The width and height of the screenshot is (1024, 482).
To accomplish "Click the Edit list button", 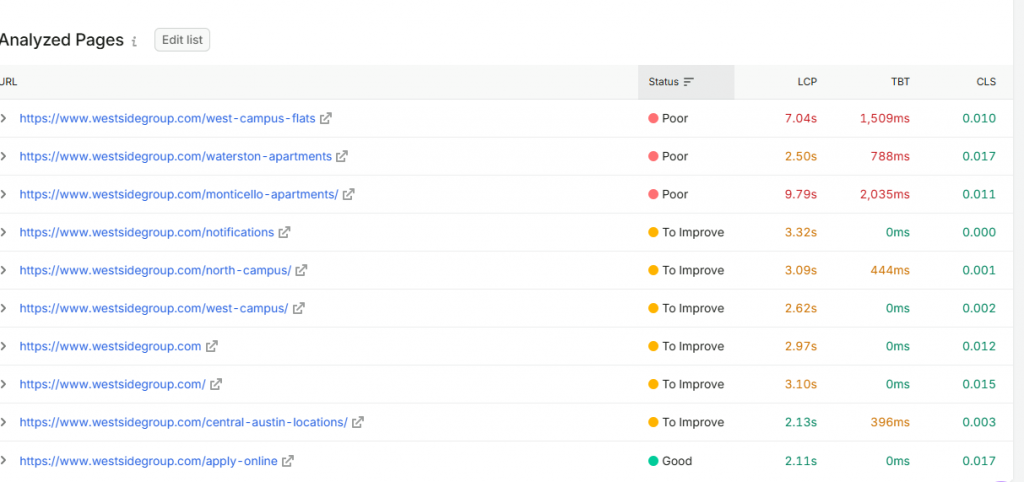I will (x=182, y=40).
